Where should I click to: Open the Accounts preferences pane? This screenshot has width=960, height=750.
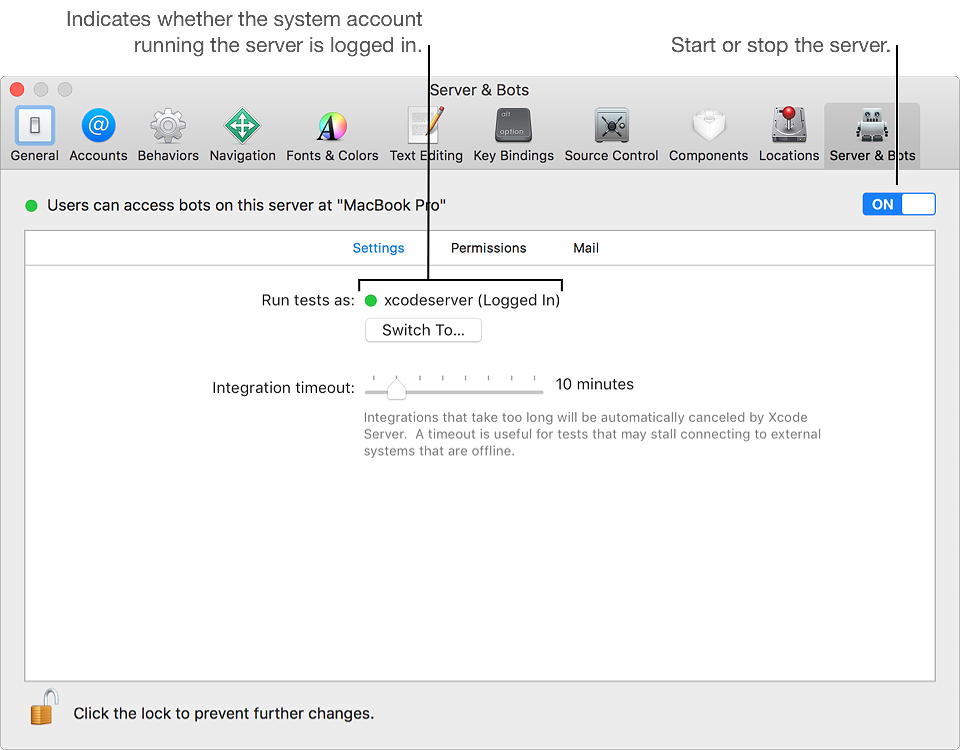point(98,135)
